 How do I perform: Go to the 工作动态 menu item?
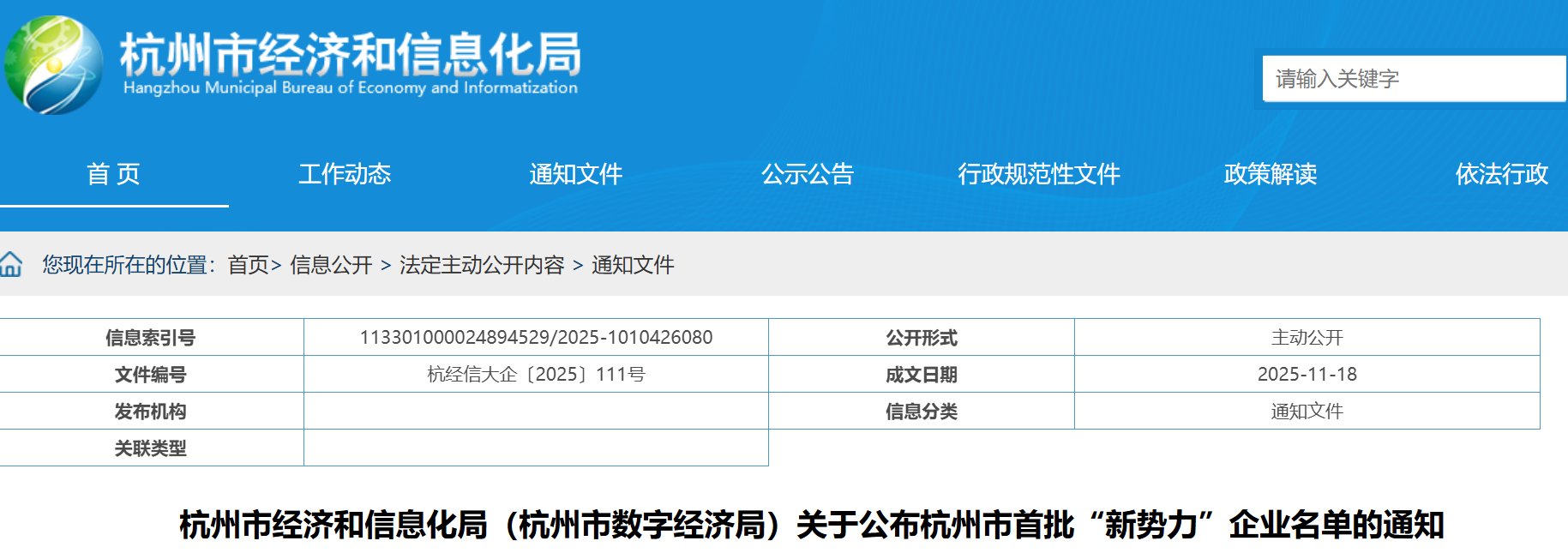[x=345, y=174]
